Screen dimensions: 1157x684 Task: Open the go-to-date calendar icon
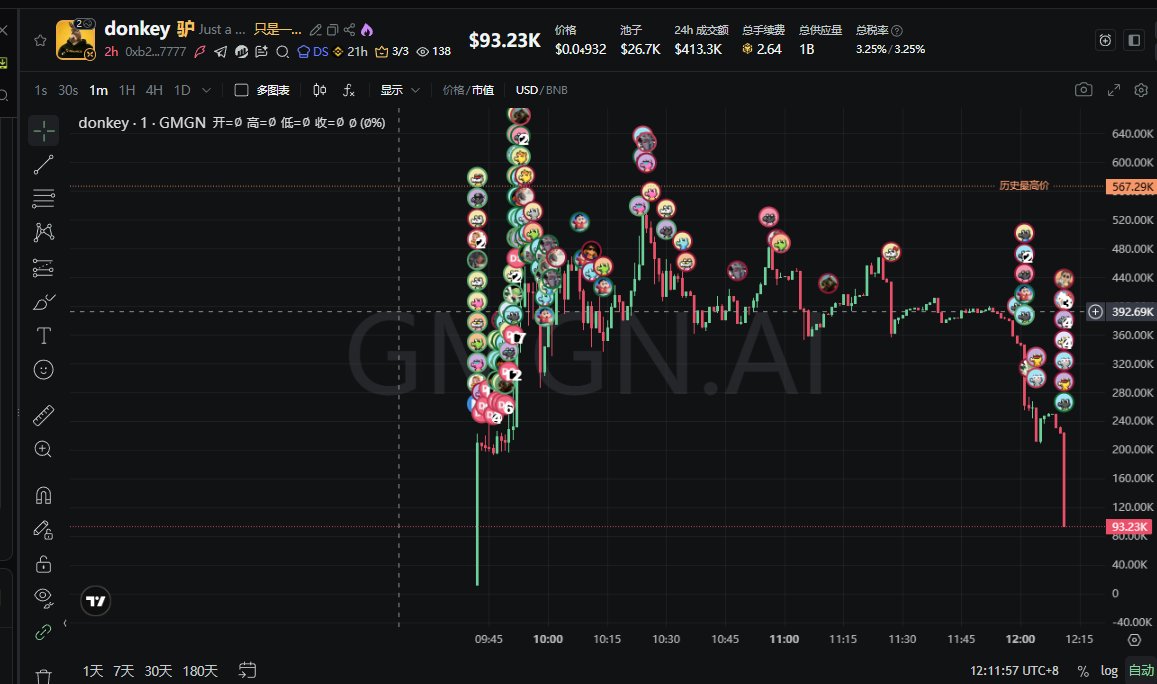click(247, 670)
